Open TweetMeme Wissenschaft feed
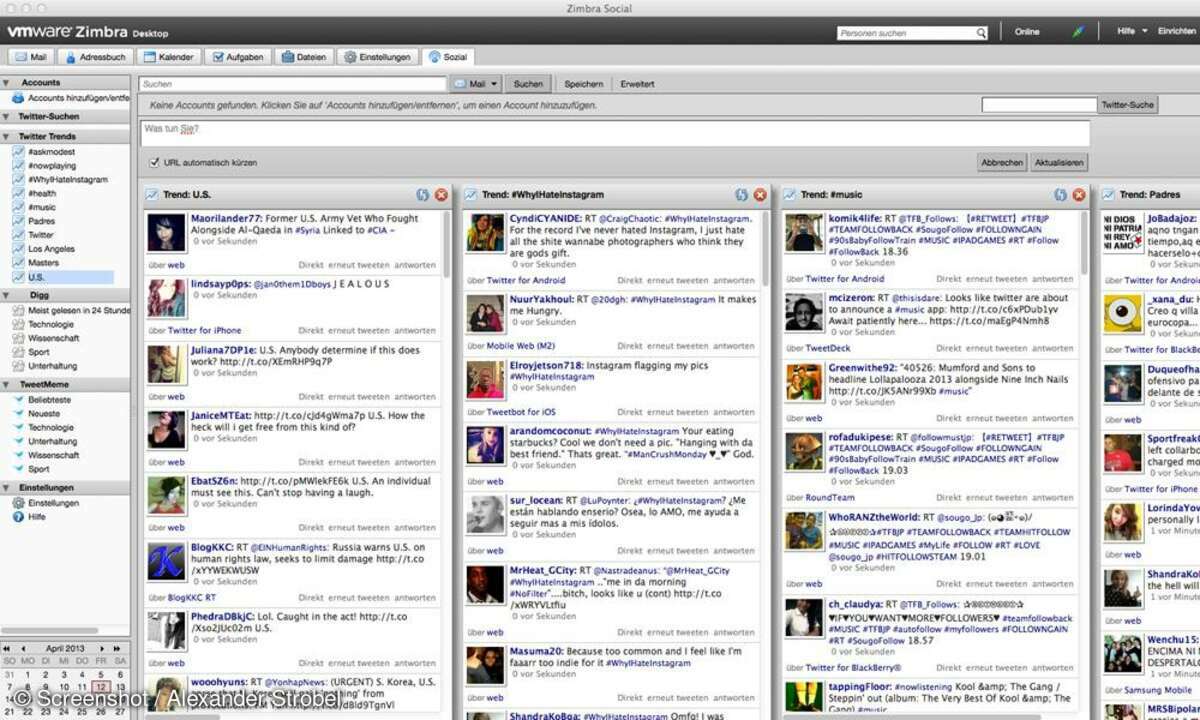 (x=54, y=455)
